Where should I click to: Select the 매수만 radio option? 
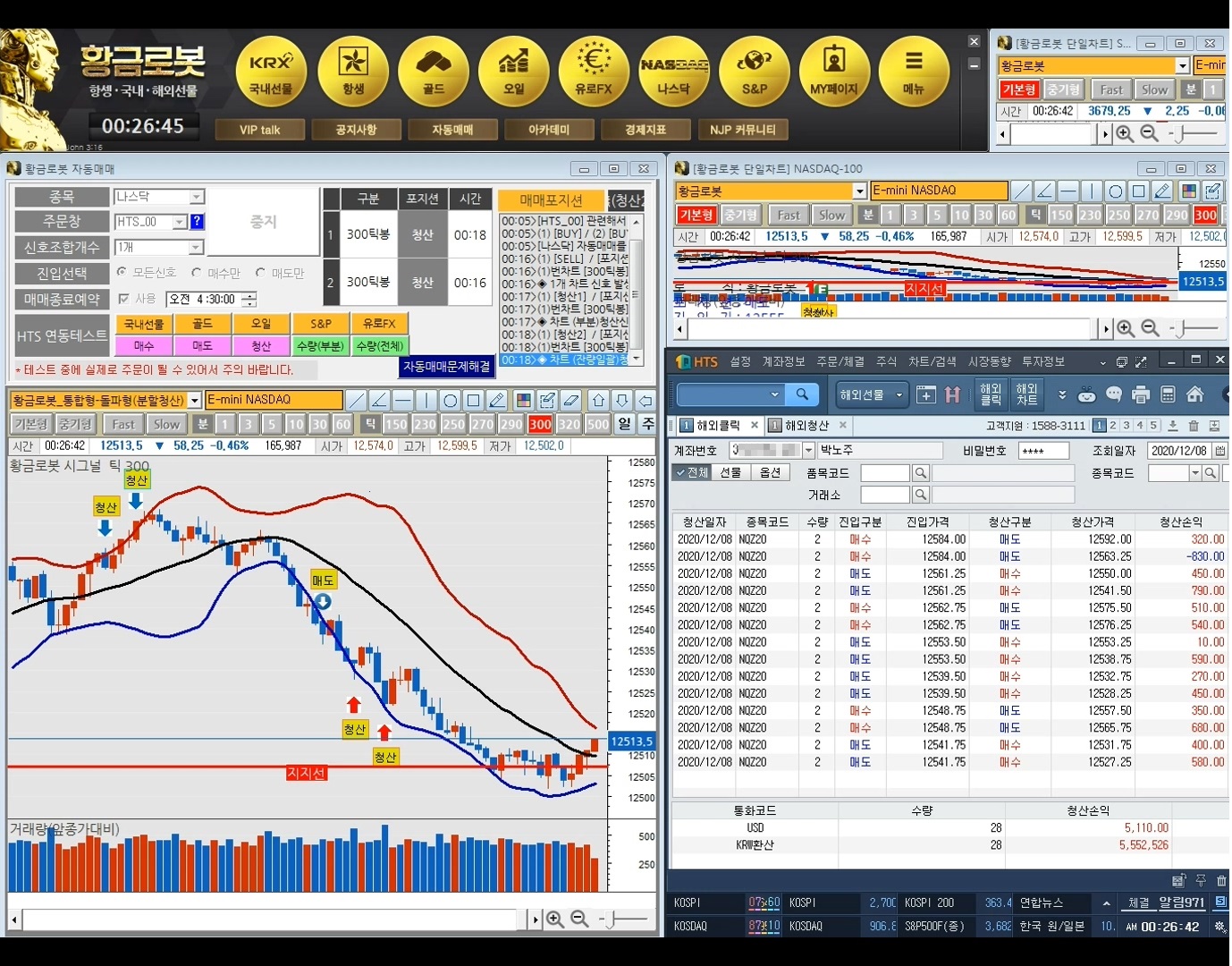(x=197, y=273)
